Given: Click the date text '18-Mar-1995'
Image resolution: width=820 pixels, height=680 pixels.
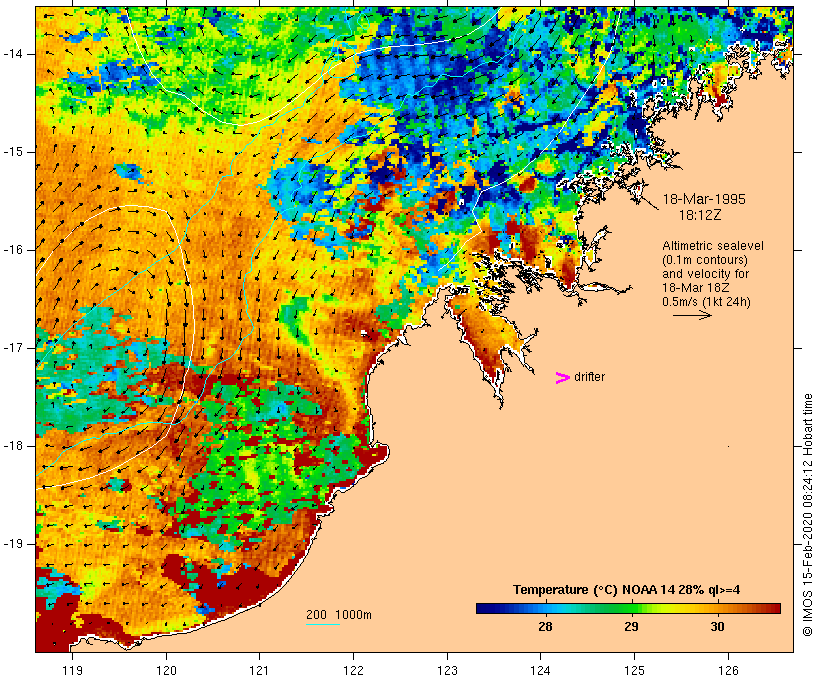Looking at the screenshot, I should point(704,199).
